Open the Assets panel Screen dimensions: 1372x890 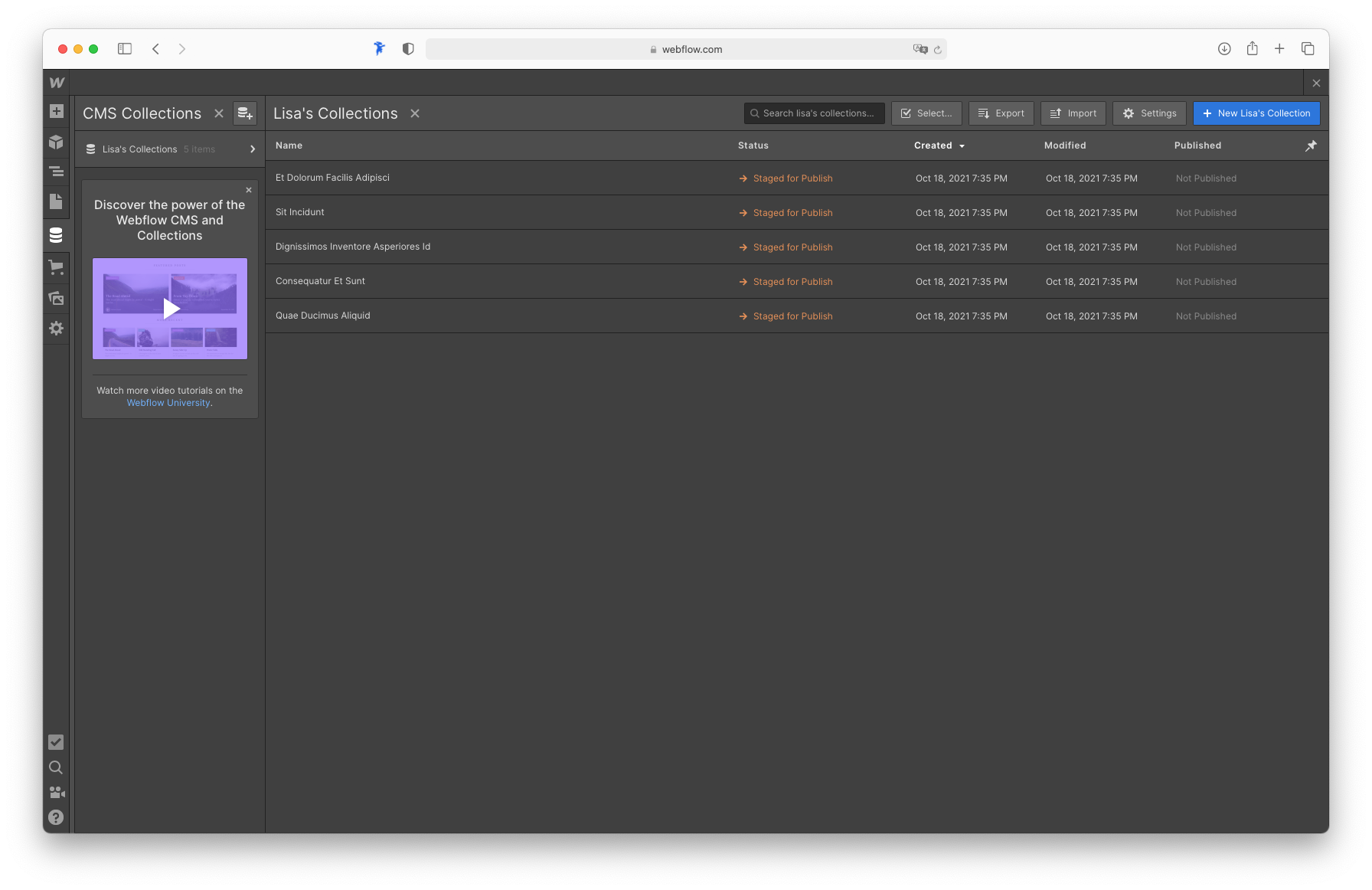(x=56, y=299)
